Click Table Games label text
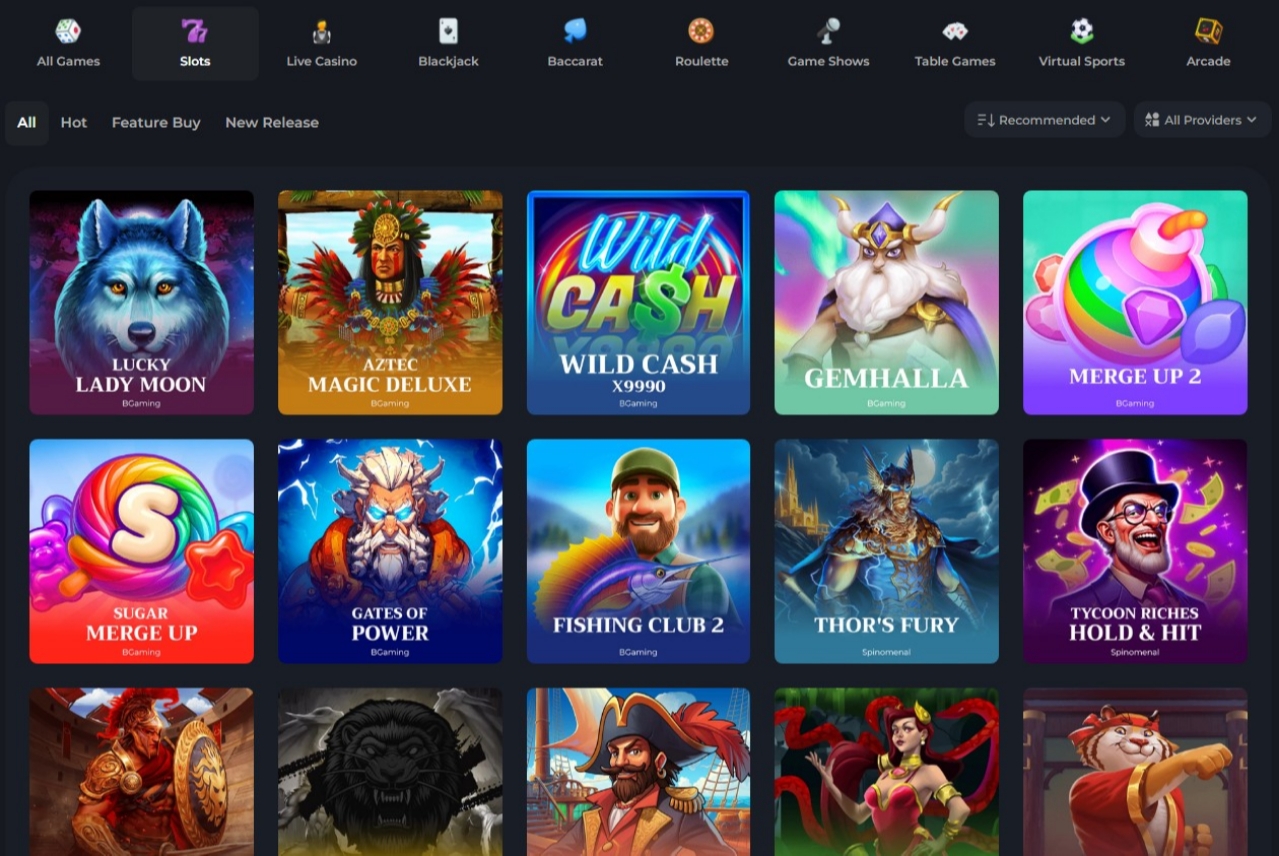Image resolution: width=1279 pixels, height=856 pixels. [955, 61]
